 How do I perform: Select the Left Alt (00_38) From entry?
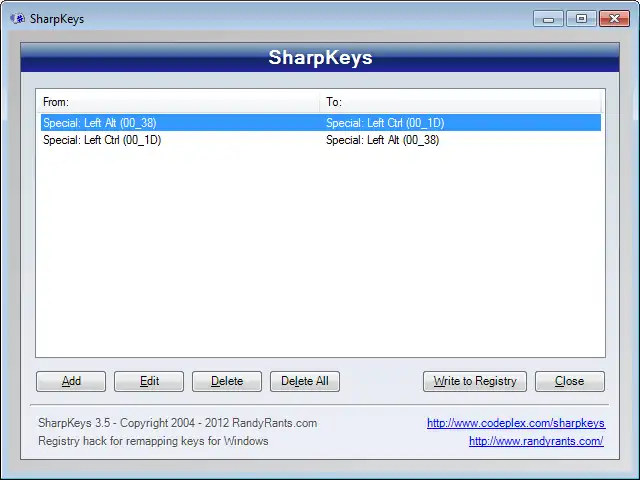(x=100, y=123)
